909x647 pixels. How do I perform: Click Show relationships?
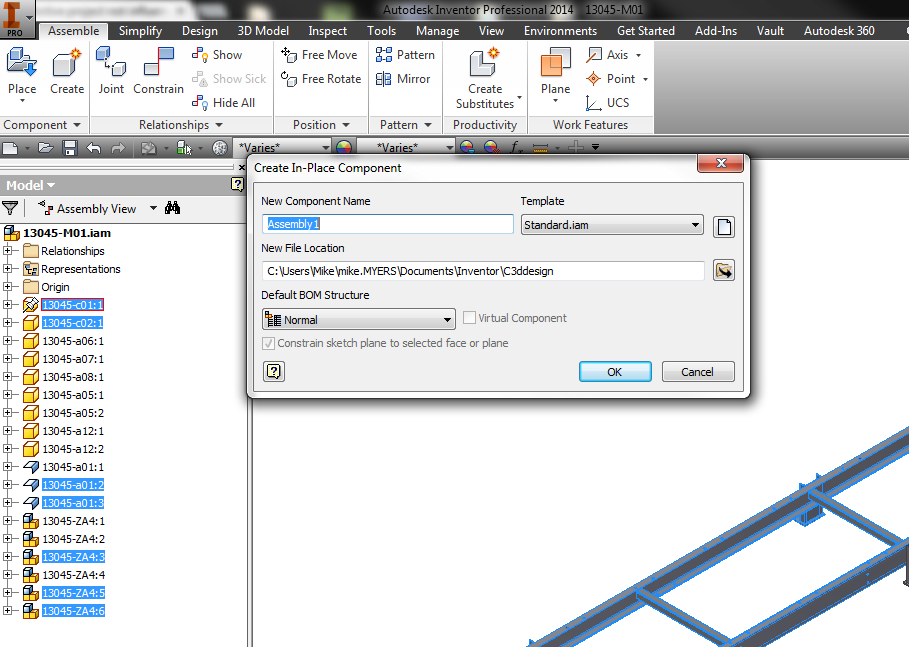[x=217, y=55]
